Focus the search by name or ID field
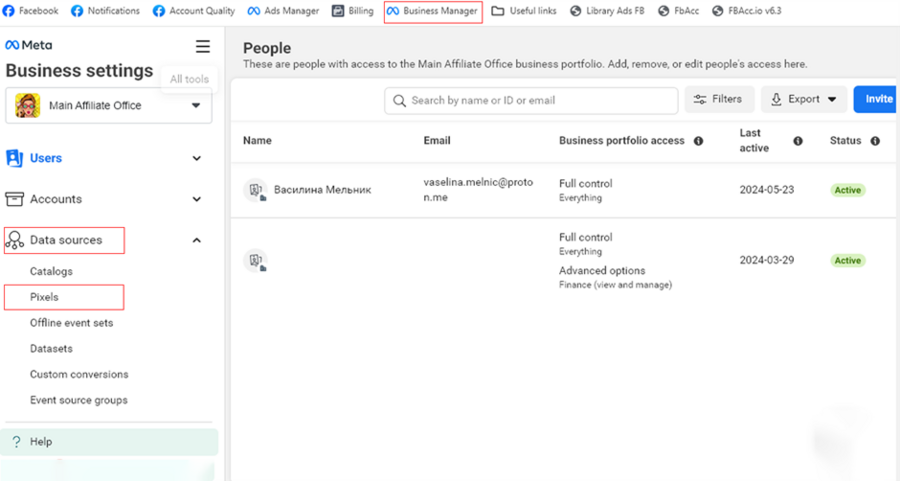 pos(531,100)
